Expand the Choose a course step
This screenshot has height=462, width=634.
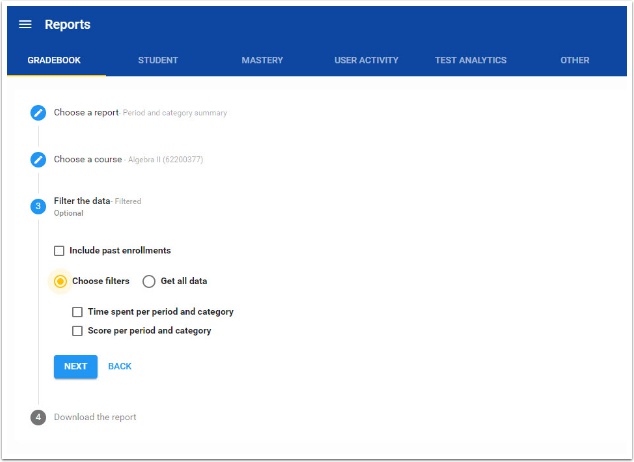click(88, 159)
